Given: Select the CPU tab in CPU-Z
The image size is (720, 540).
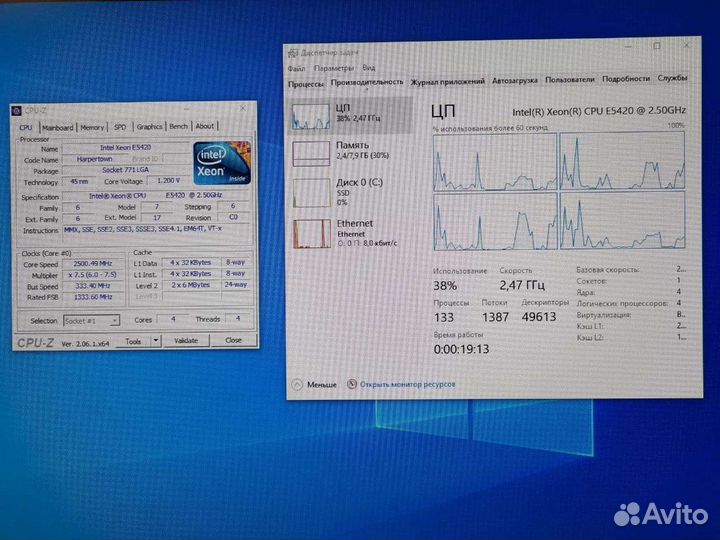Looking at the screenshot, I should pos(26,127).
